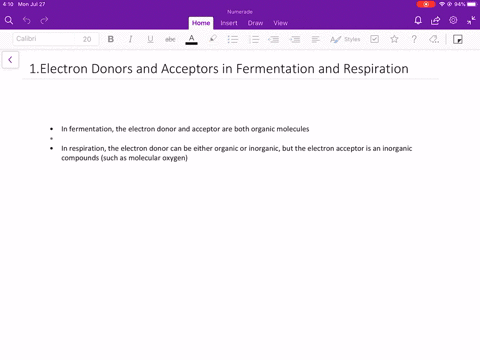
Task: Insert a To Do checkbox tag
Action: click(x=374, y=39)
